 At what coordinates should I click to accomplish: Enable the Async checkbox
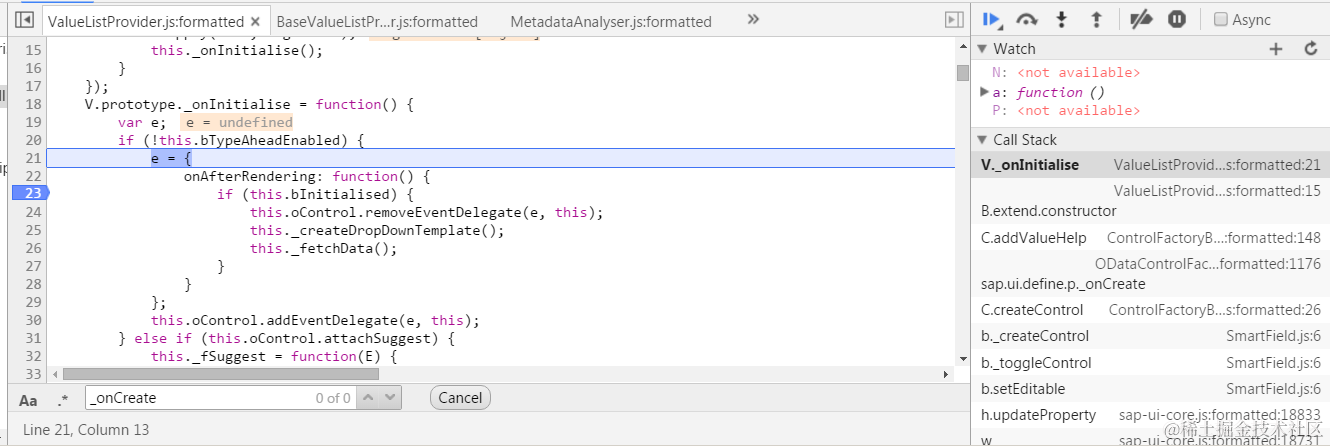(1220, 19)
